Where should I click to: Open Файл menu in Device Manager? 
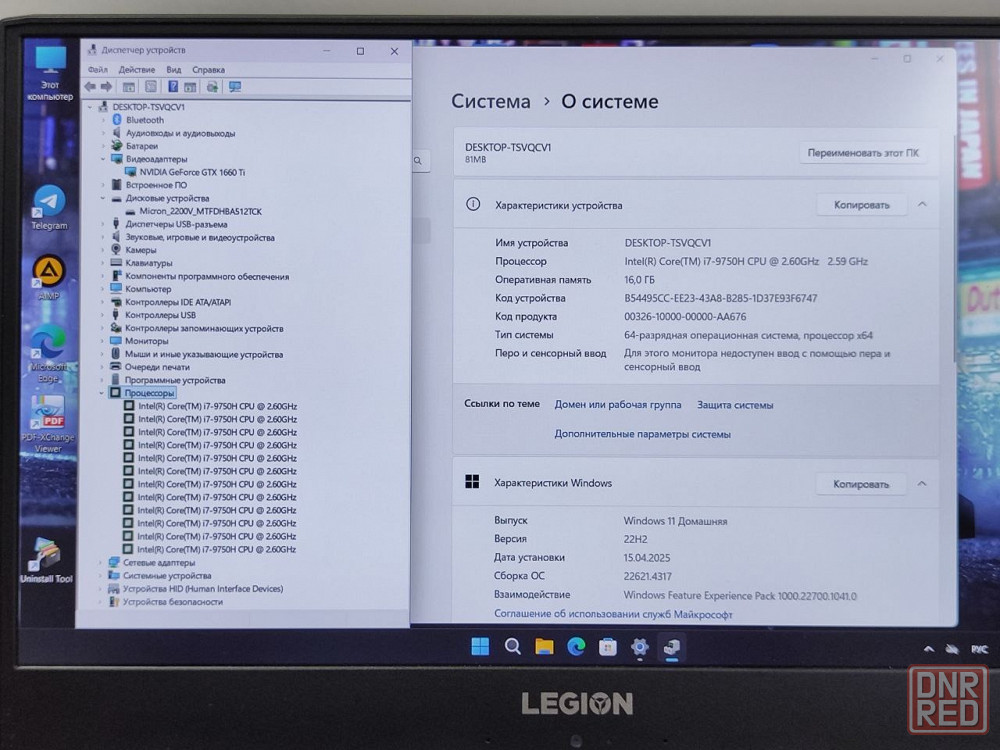coord(98,70)
